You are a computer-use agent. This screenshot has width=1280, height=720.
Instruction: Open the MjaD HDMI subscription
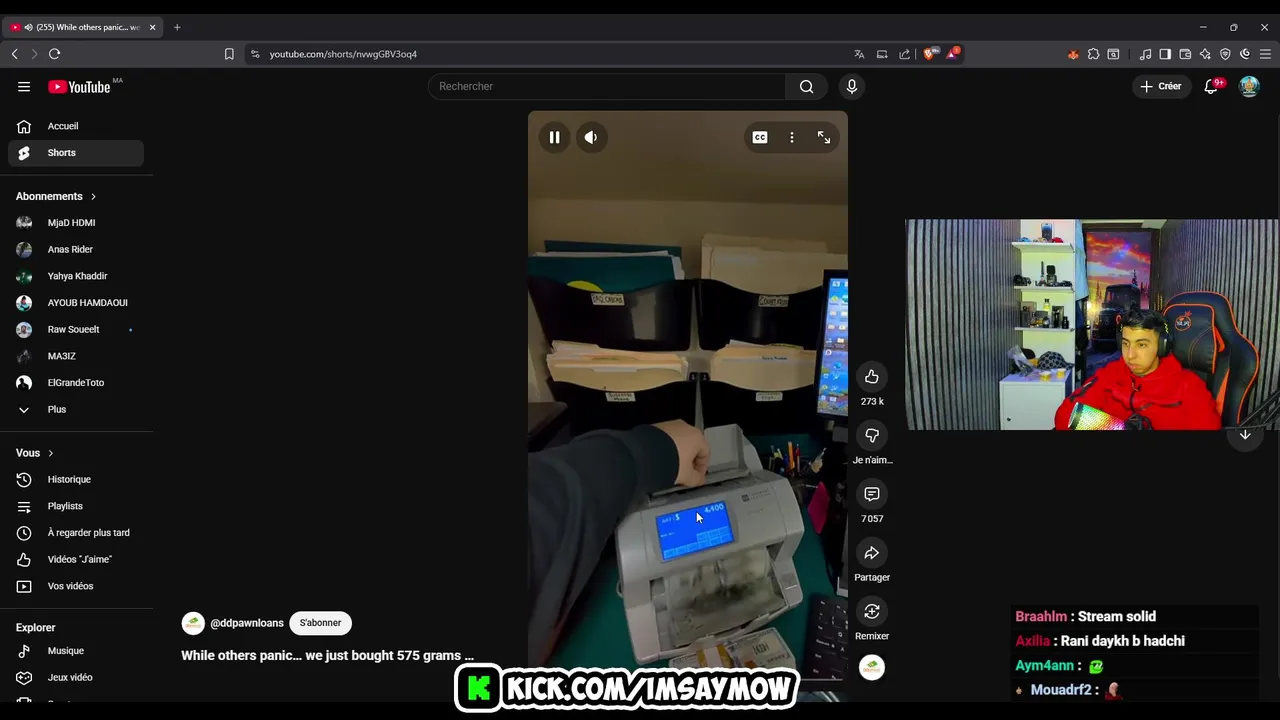click(x=76, y=223)
